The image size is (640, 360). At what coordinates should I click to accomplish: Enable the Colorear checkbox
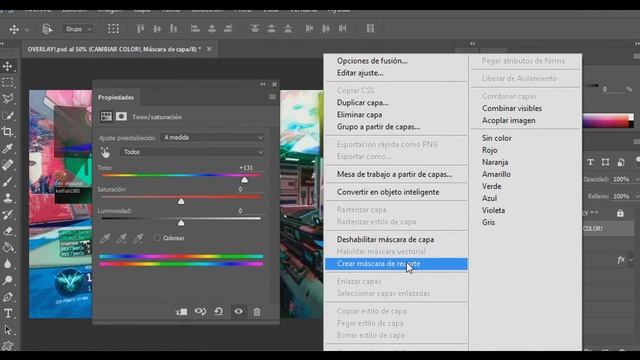click(x=157, y=238)
